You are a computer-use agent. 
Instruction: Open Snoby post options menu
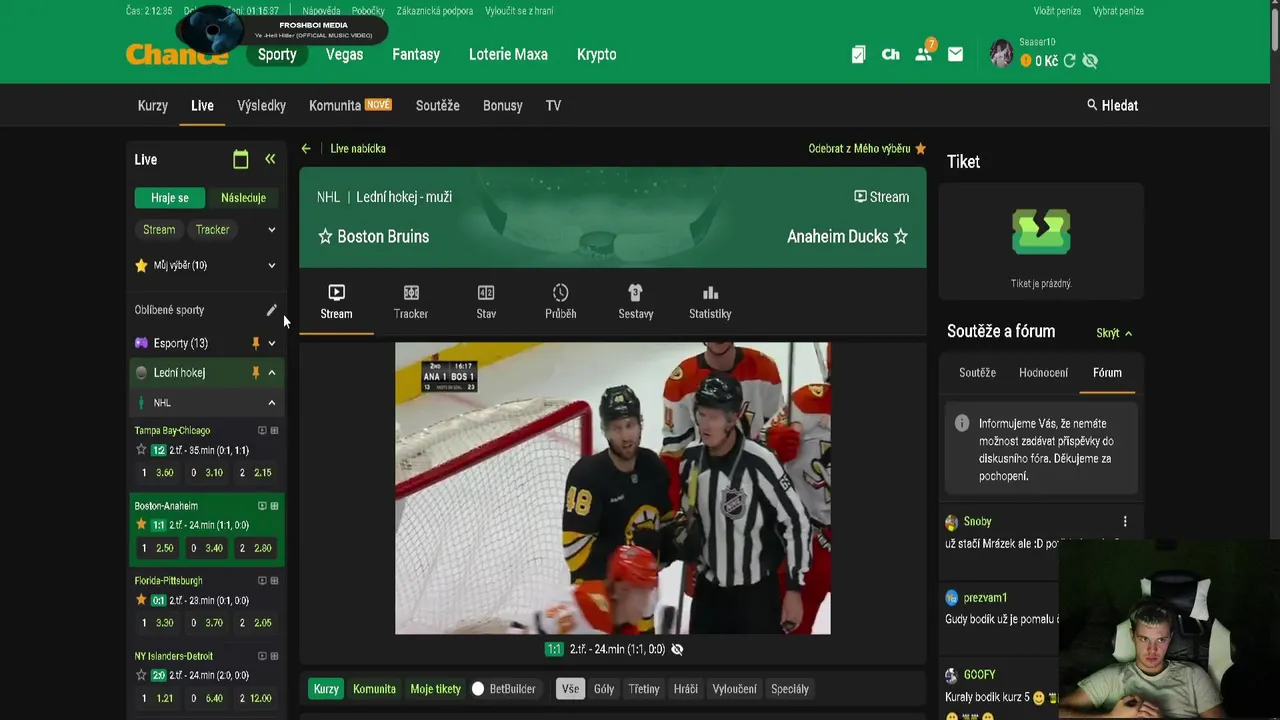coord(1125,522)
